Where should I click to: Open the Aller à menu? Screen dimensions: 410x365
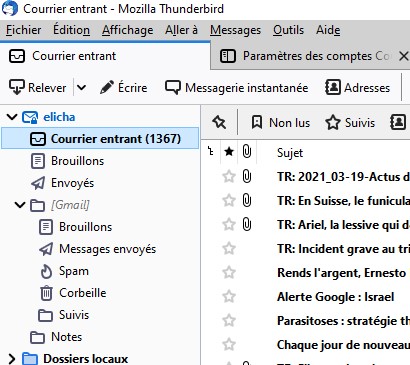pos(181,30)
